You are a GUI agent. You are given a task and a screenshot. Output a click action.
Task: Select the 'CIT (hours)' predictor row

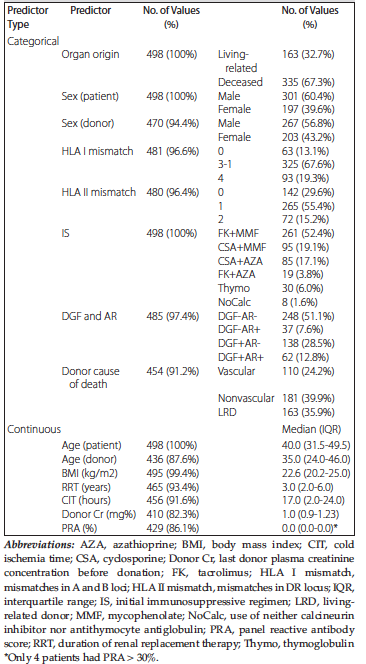(183, 487)
